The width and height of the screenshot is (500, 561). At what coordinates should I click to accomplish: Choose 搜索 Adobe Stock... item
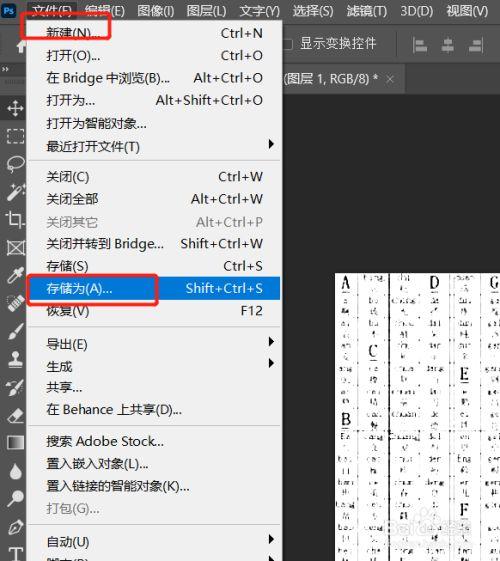pyautogui.click(x=153, y=441)
